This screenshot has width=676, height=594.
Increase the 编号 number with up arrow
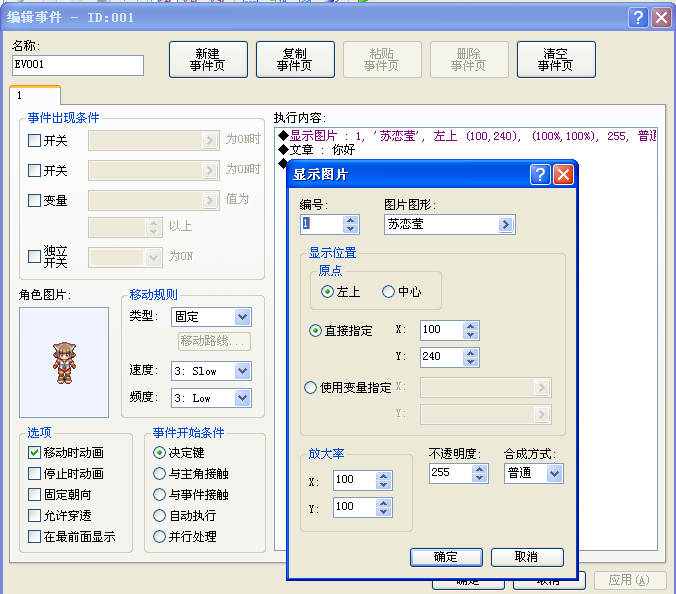[x=351, y=220]
